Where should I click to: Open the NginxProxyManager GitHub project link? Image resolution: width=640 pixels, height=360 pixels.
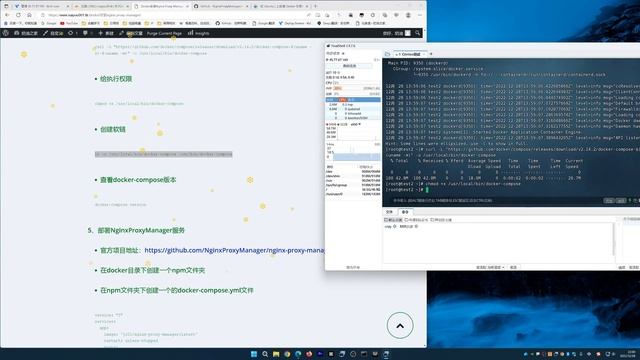(234, 250)
